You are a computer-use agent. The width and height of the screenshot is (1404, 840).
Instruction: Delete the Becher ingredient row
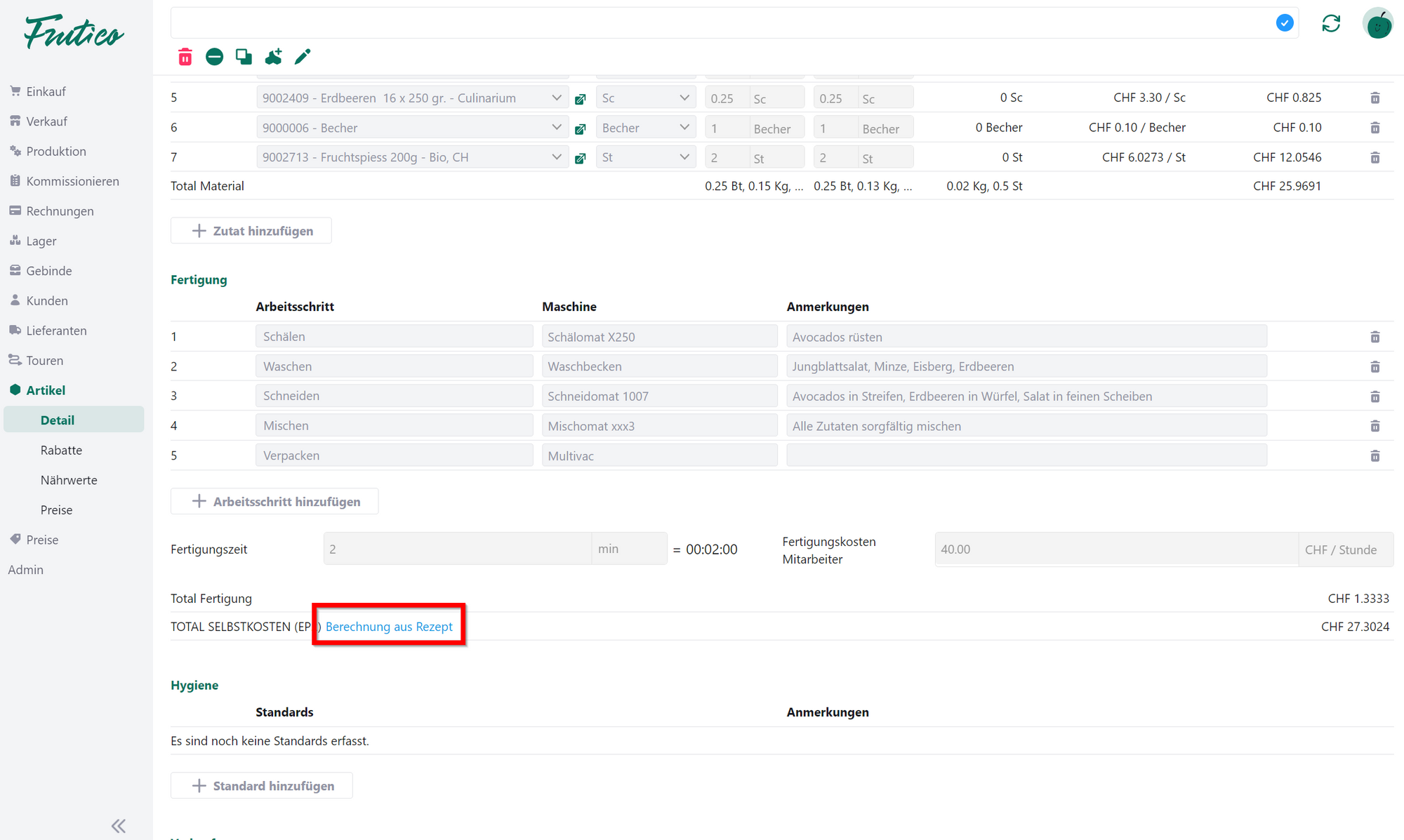pyautogui.click(x=1375, y=128)
